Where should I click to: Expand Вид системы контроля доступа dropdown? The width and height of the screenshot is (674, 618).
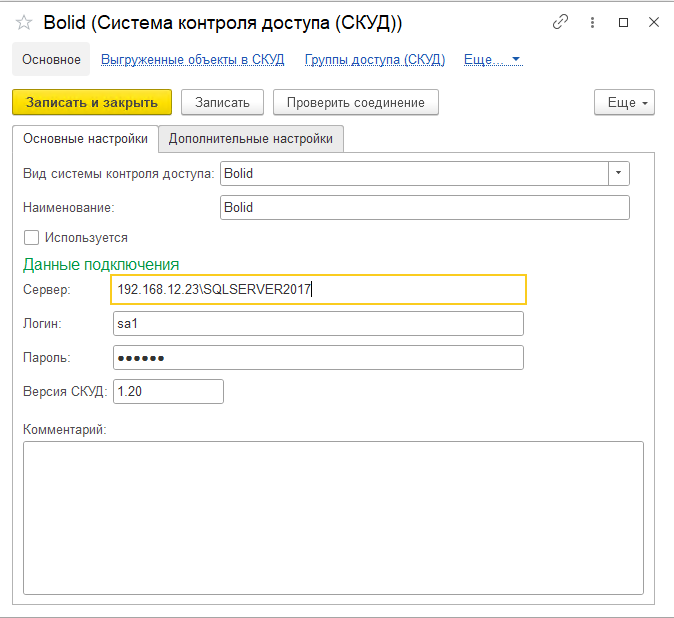click(619, 174)
